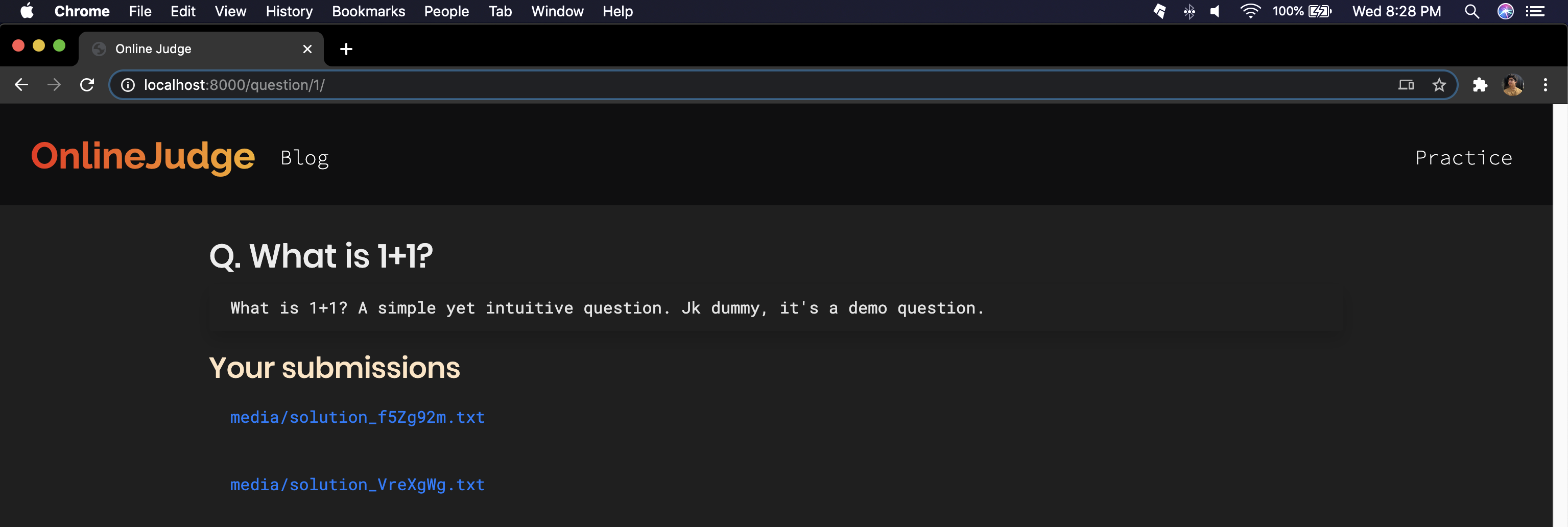Click the Chrome profile avatar
The image size is (1568, 527).
pyautogui.click(x=1513, y=85)
